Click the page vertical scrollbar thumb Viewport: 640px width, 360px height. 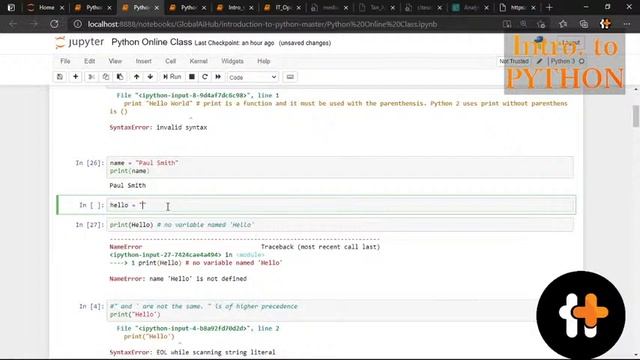pos(636,116)
